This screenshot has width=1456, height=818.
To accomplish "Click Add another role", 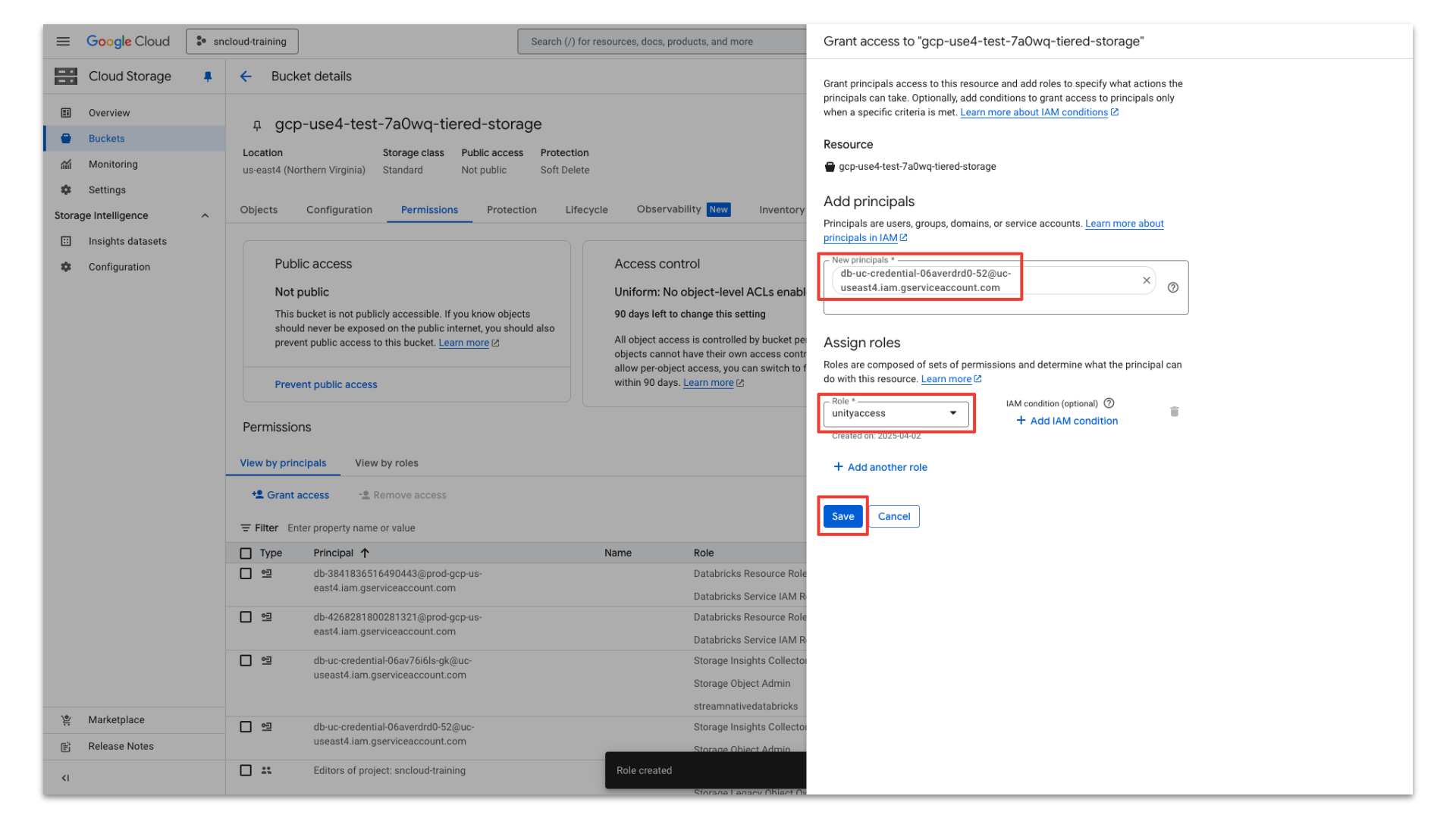I will (880, 468).
